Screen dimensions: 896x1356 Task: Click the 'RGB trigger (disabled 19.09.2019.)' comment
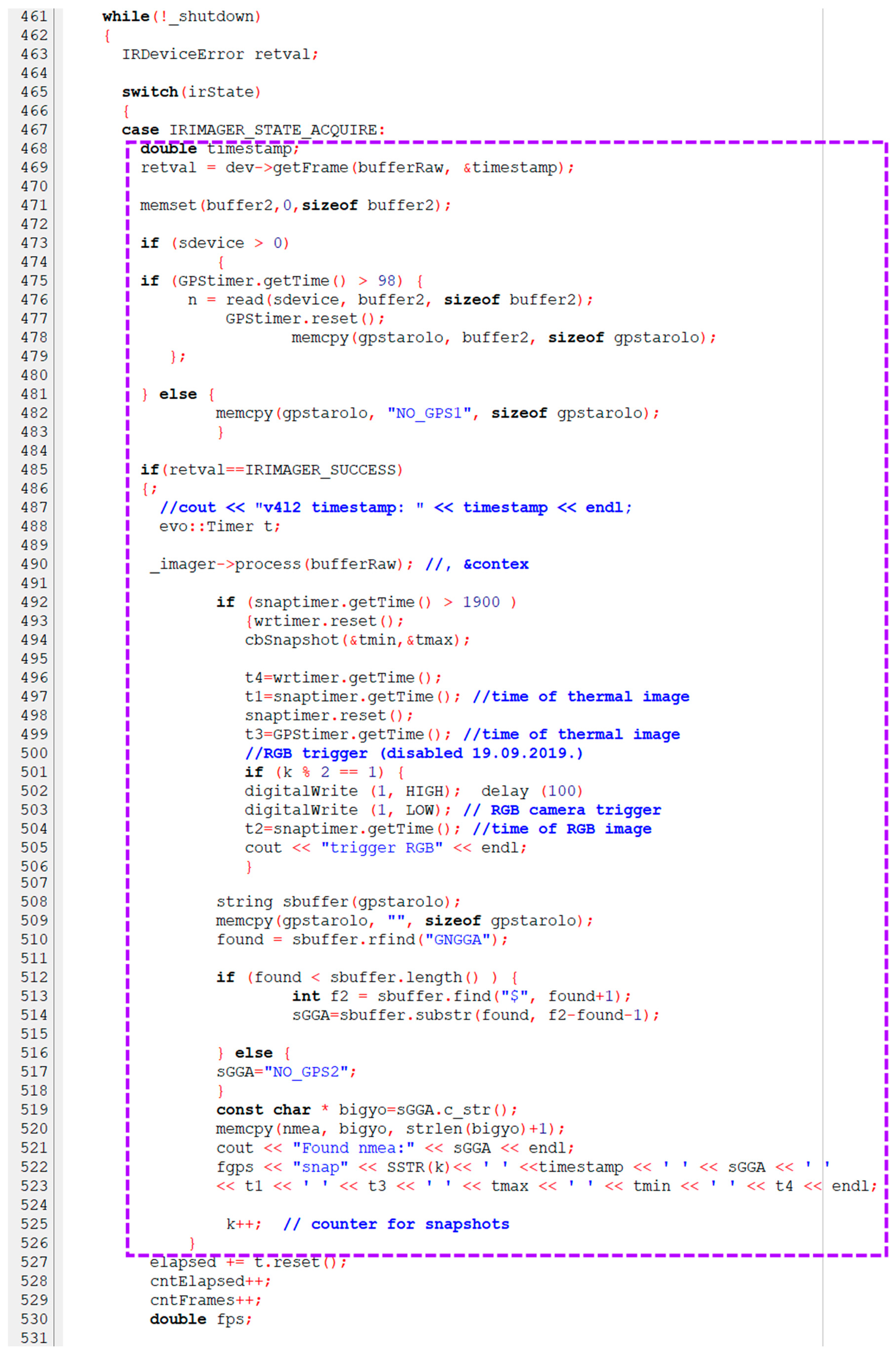click(414, 753)
